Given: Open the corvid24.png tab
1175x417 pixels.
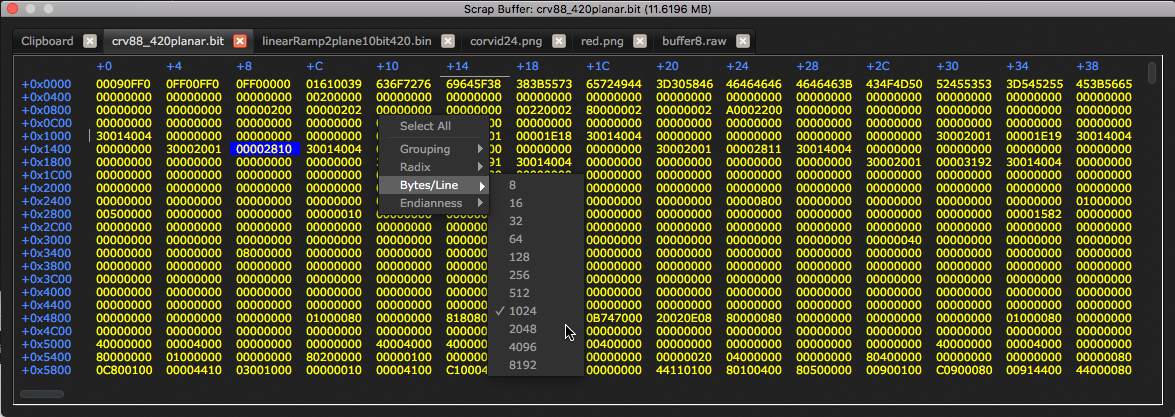Looking at the screenshot, I should point(507,41).
